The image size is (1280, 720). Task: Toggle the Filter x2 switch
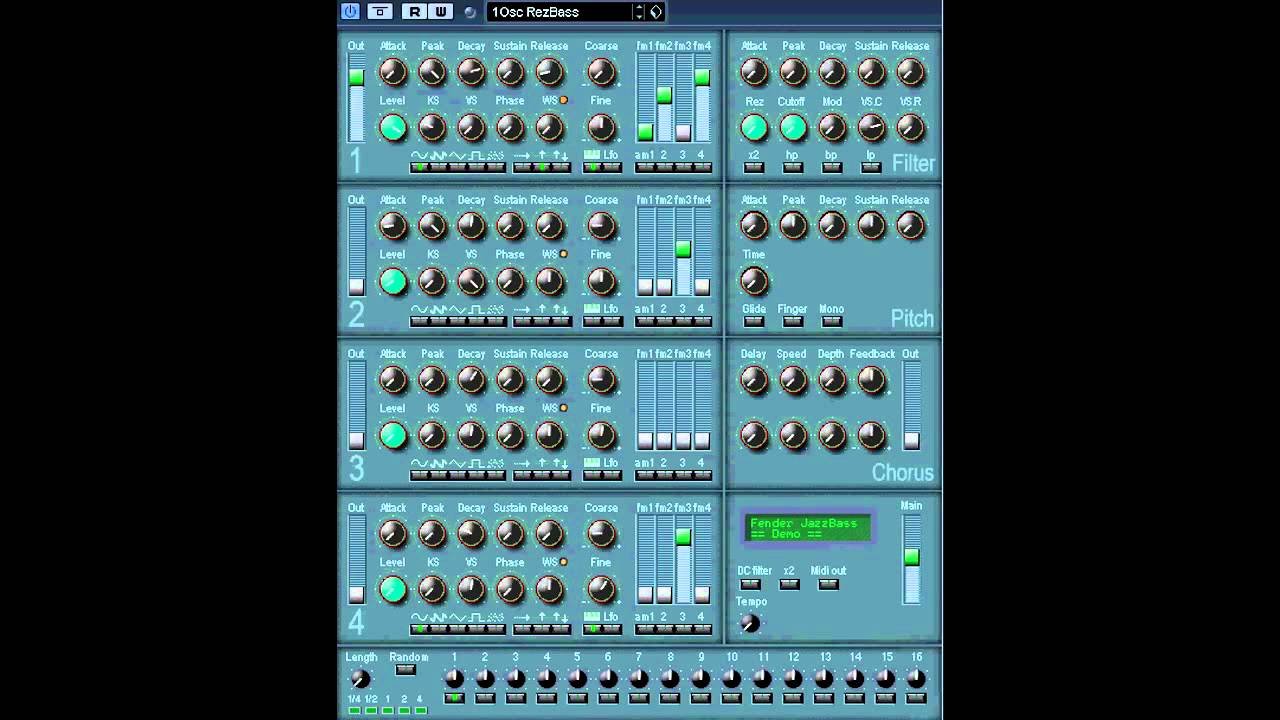(x=754, y=167)
